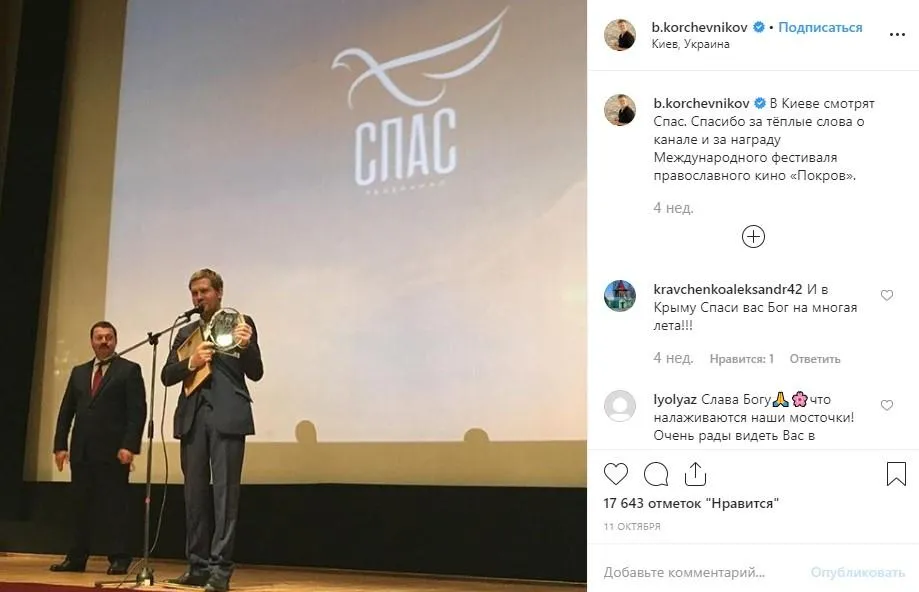Open the Киев, Украина location link

(690, 44)
